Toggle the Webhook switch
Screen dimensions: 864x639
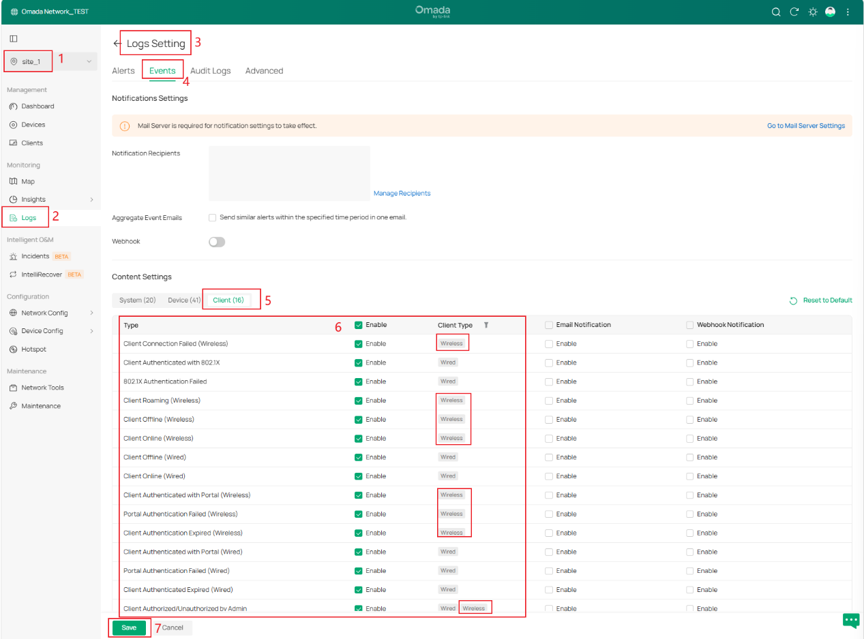(217, 242)
